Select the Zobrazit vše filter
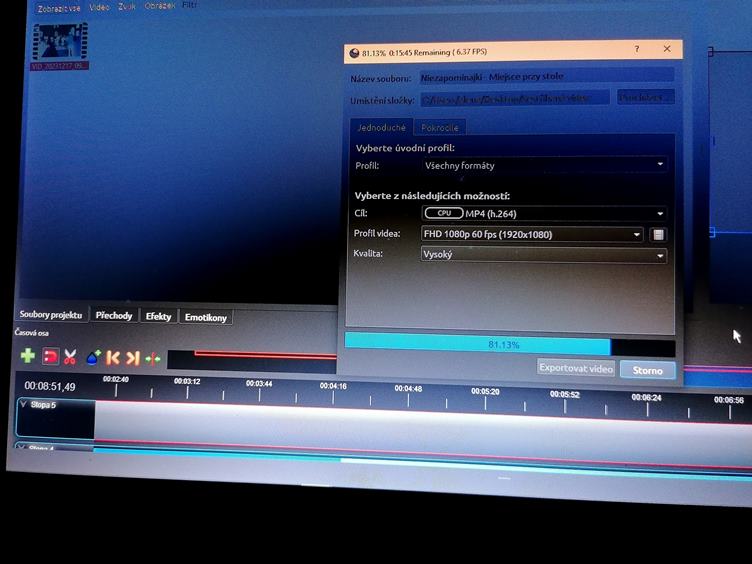Image resolution: width=752 pixels, height=564 pixels. click(59, 9)
